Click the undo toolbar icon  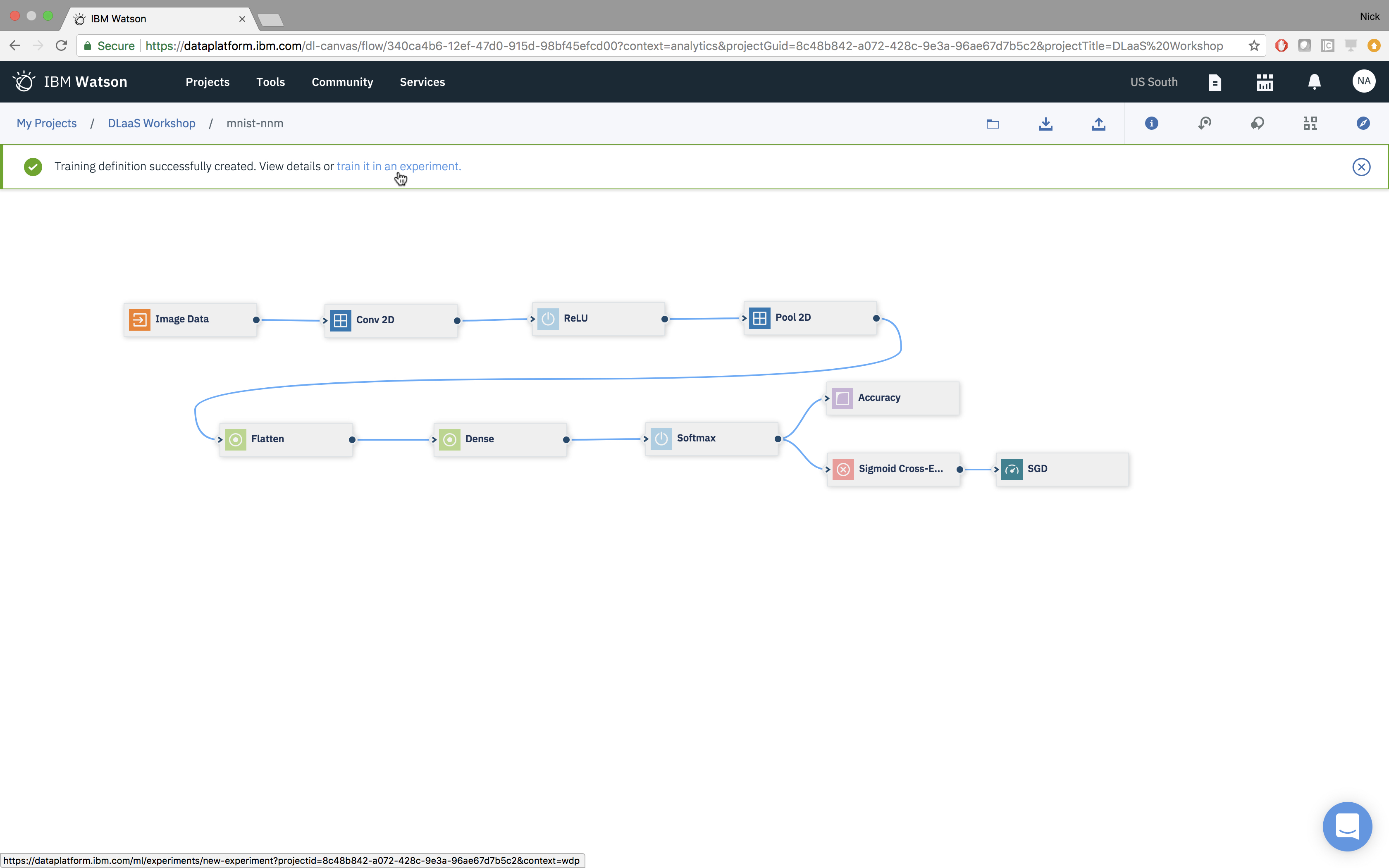[x=1204, y=124]
